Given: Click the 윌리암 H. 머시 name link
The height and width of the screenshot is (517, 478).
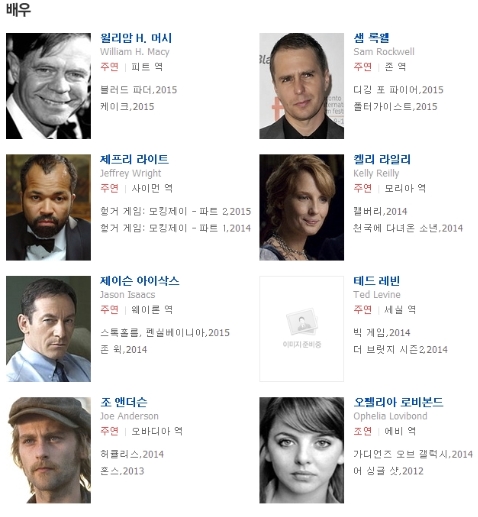Looking at the screenshot, I should 136,38.
